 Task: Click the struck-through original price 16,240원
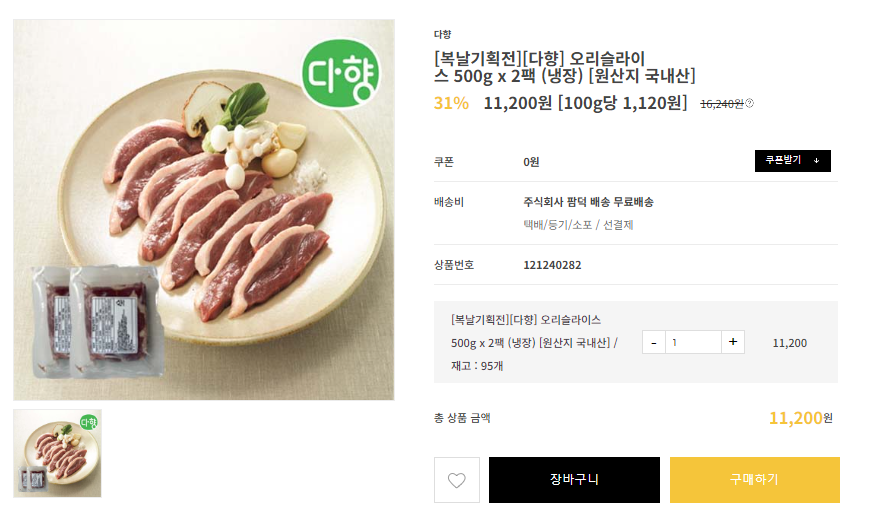(721, 103)
